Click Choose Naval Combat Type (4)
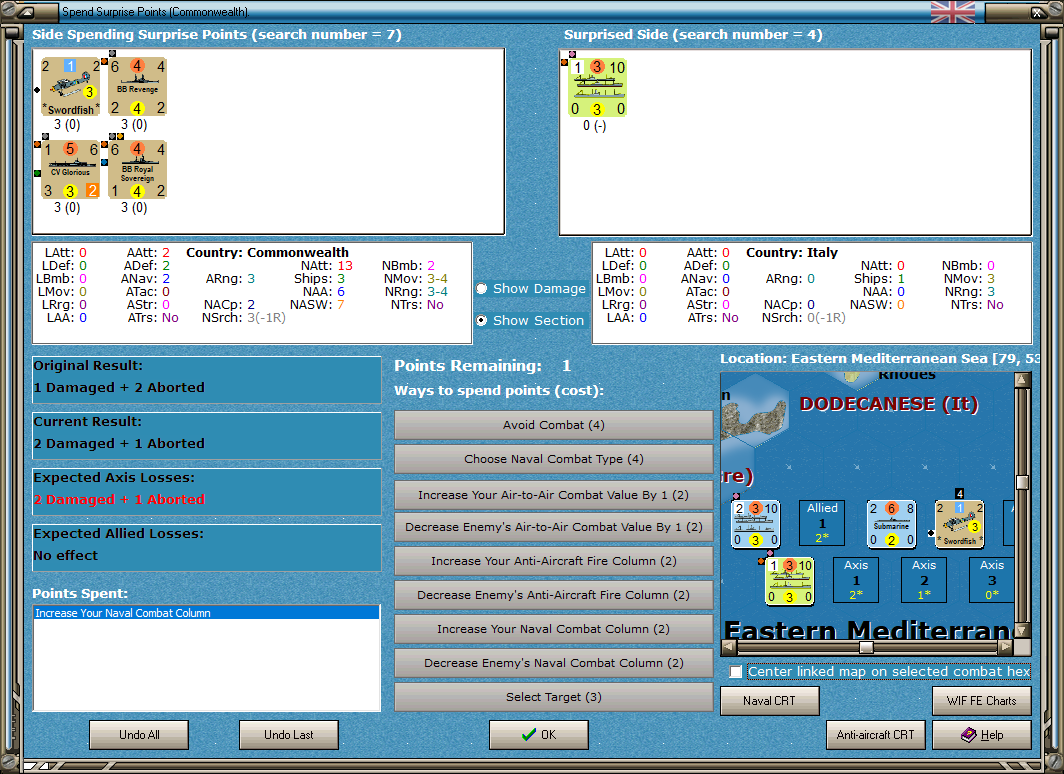The height and width of the screenshot is (774, 1064). 554,459
